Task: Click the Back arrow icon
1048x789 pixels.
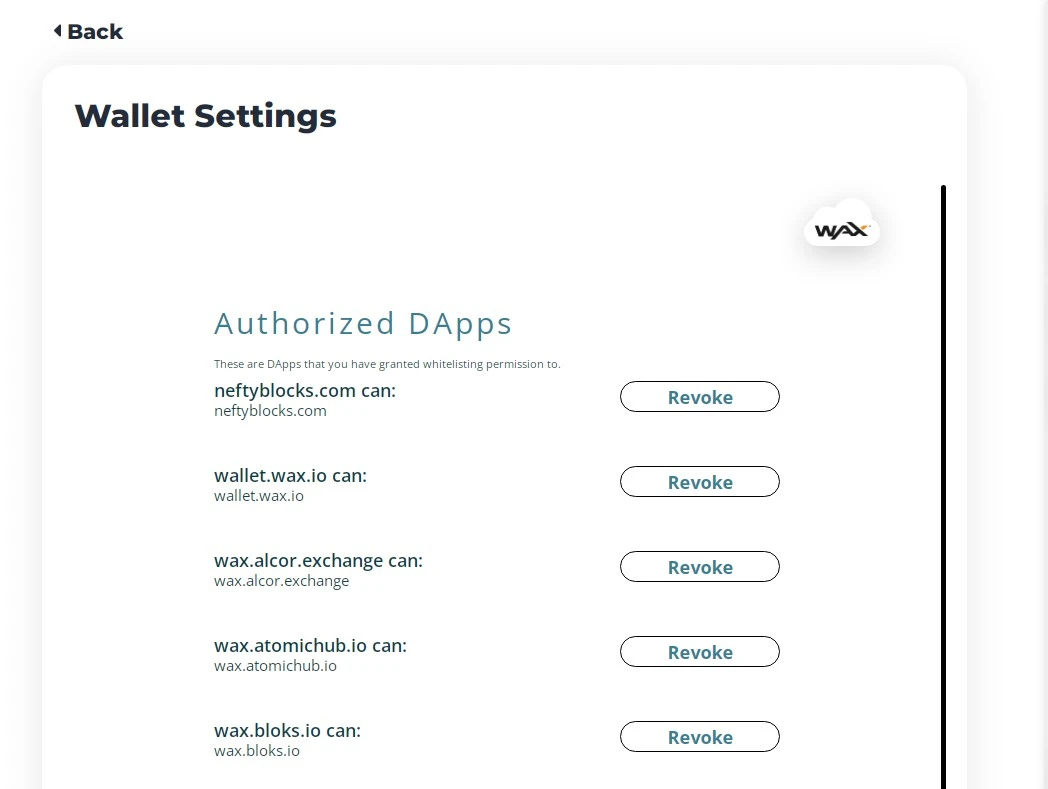Action: point(58,31)
